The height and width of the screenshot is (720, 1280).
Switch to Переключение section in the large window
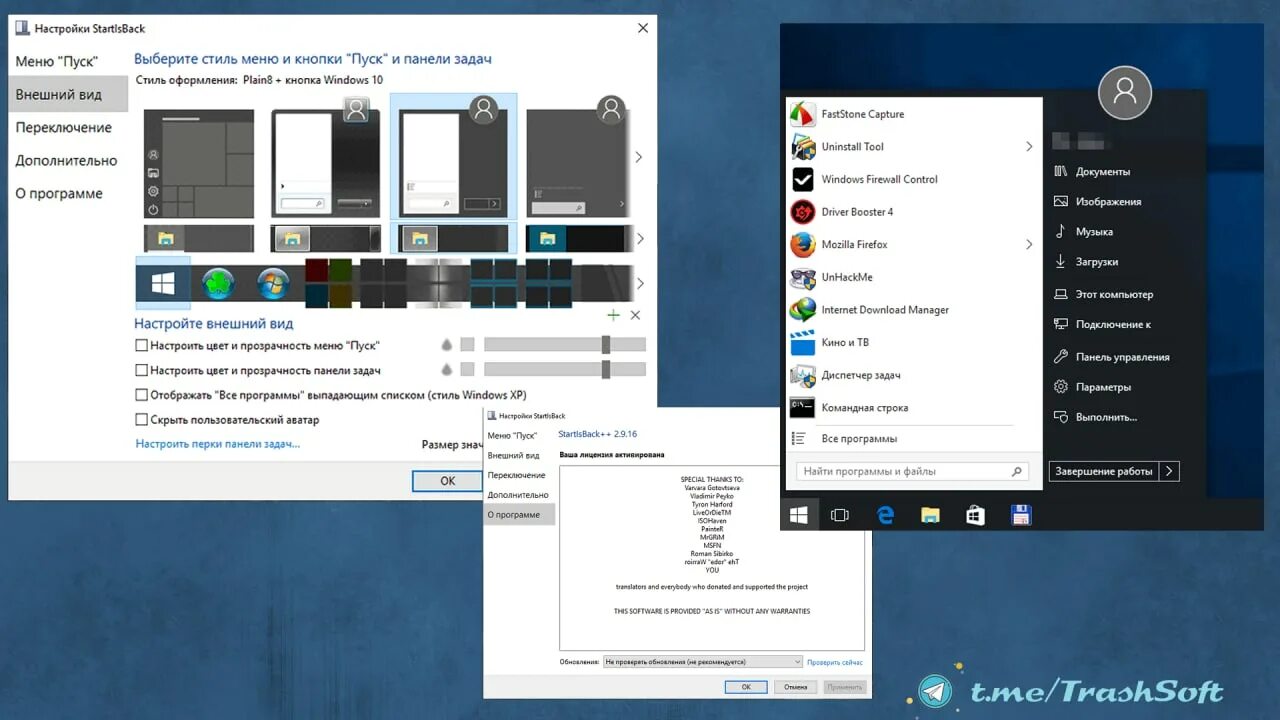pos(68,127)
